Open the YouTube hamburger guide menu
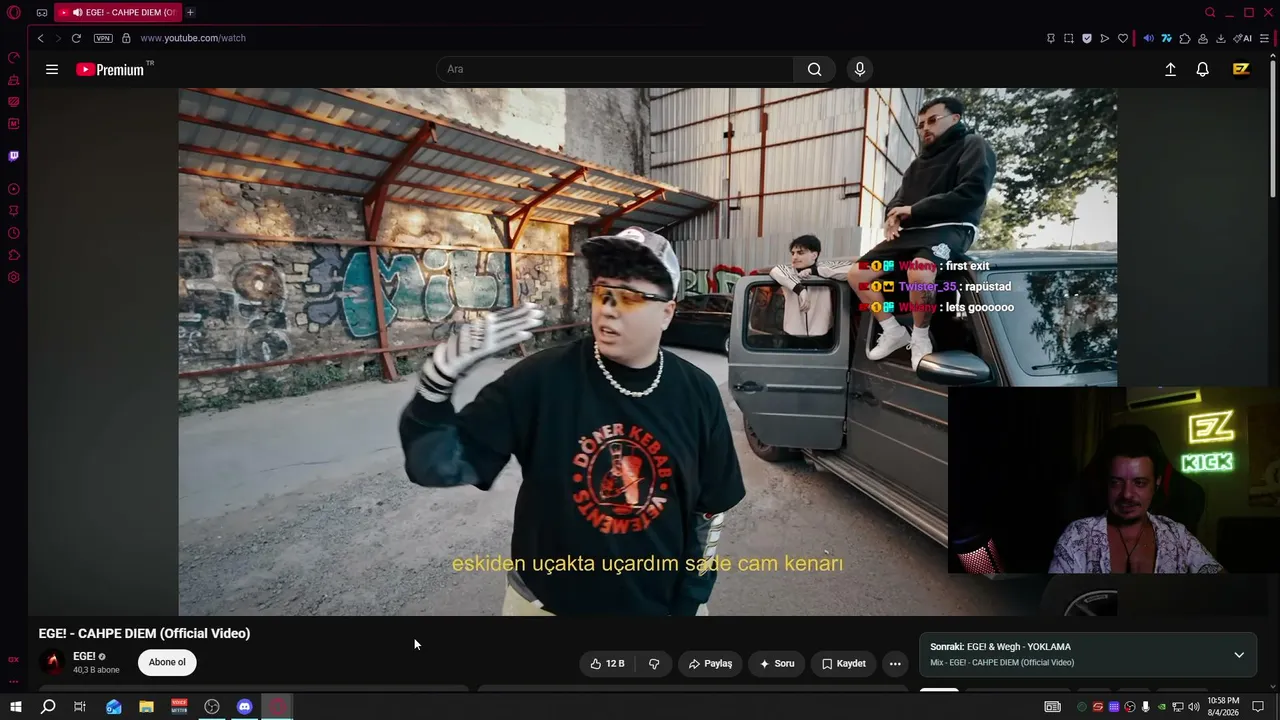1280x720 pixels. tap(52, 69)
